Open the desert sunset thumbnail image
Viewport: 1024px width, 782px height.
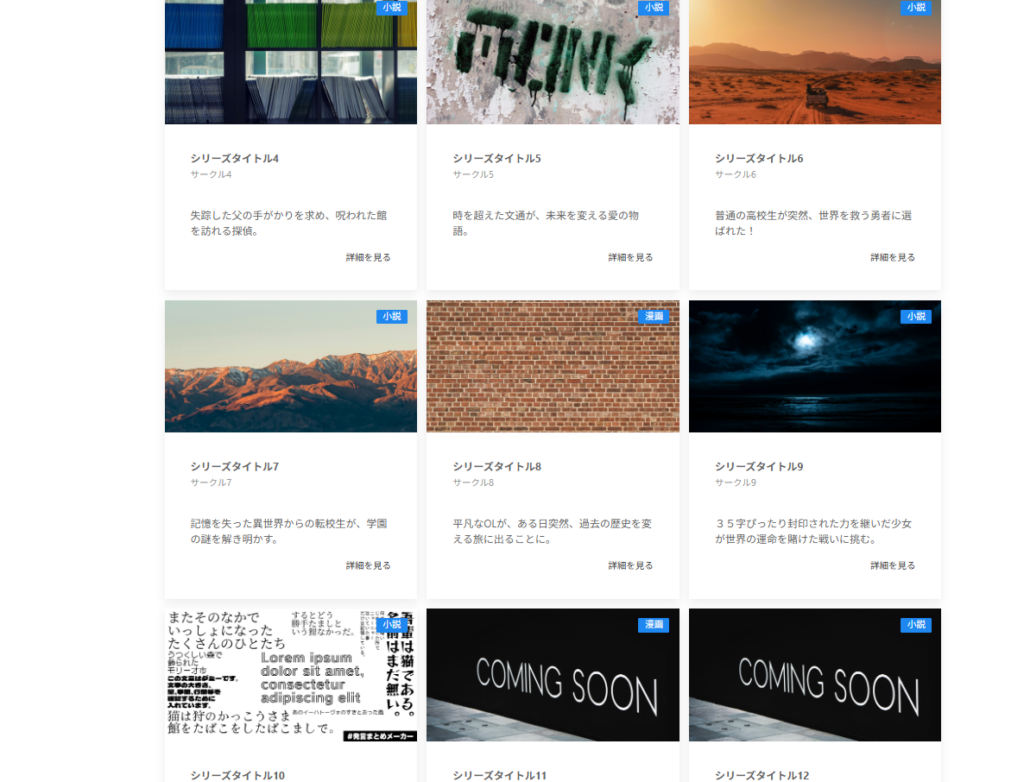[x=814, y=62]
